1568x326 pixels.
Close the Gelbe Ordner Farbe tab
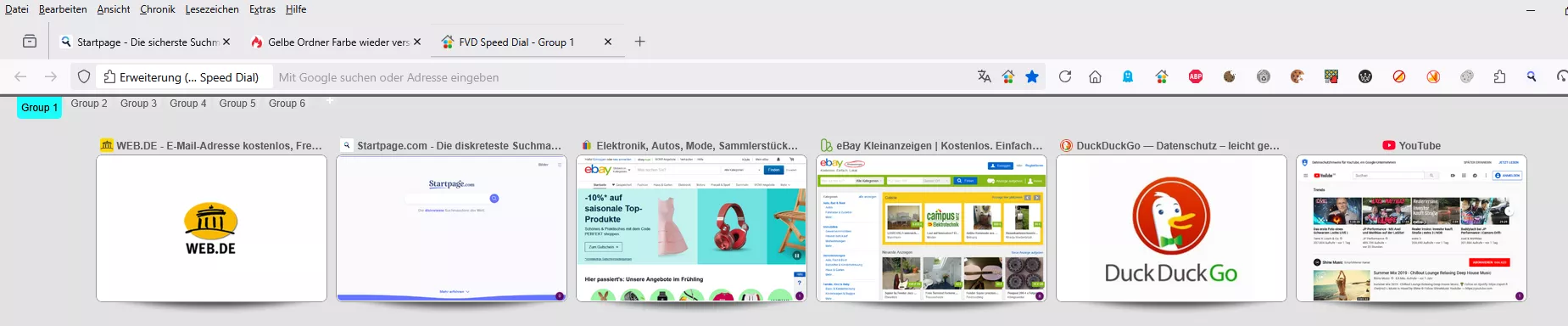coord(417,42)
